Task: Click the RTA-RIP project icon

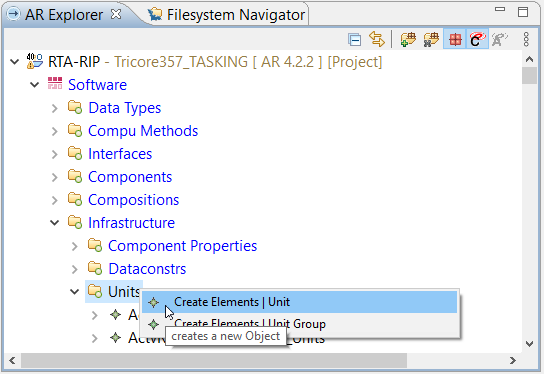Action: click(x=35, y=61)
